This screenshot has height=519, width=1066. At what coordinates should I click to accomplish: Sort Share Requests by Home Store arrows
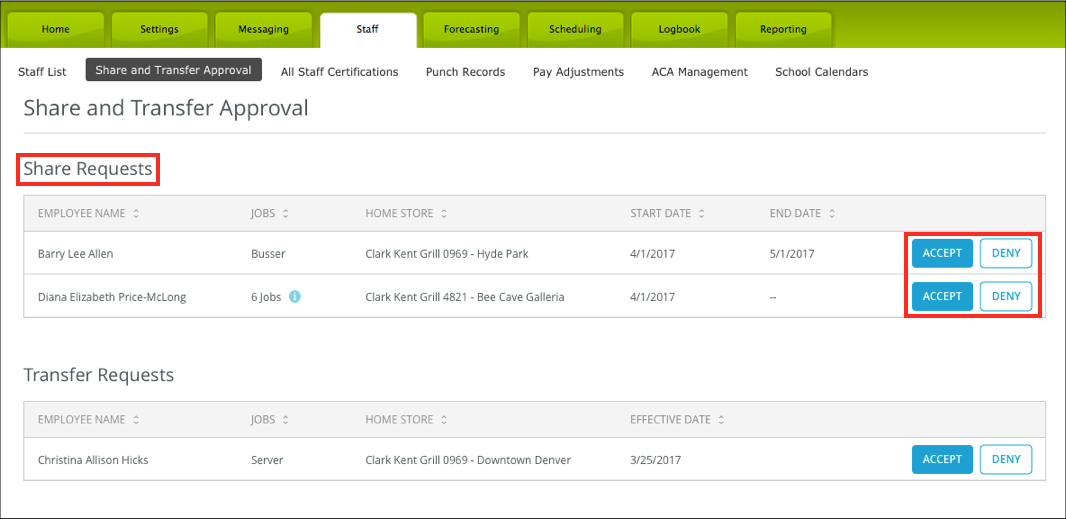tap(443, 214)
